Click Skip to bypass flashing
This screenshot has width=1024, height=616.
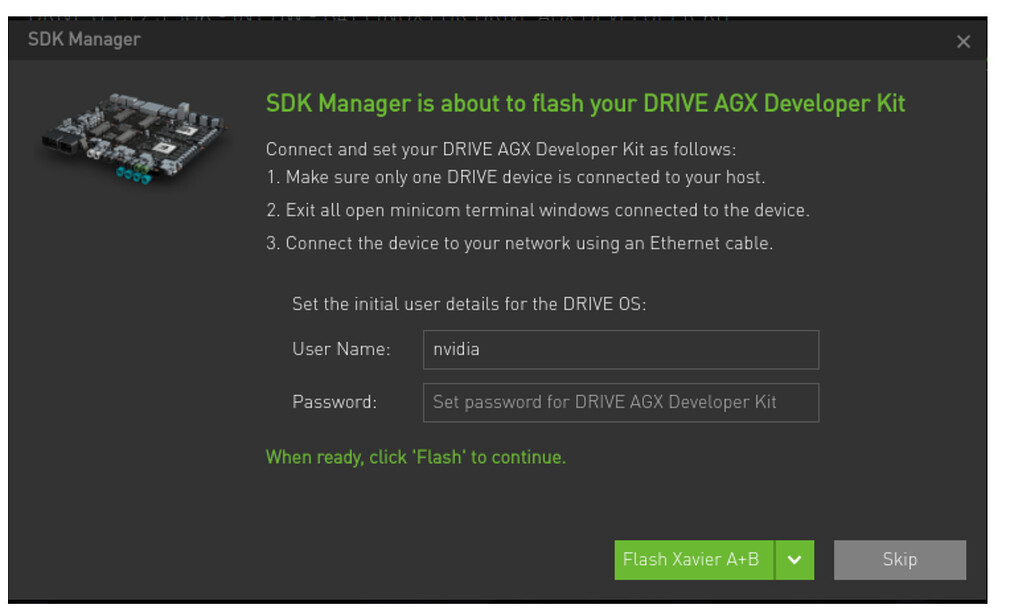(899, 560)
